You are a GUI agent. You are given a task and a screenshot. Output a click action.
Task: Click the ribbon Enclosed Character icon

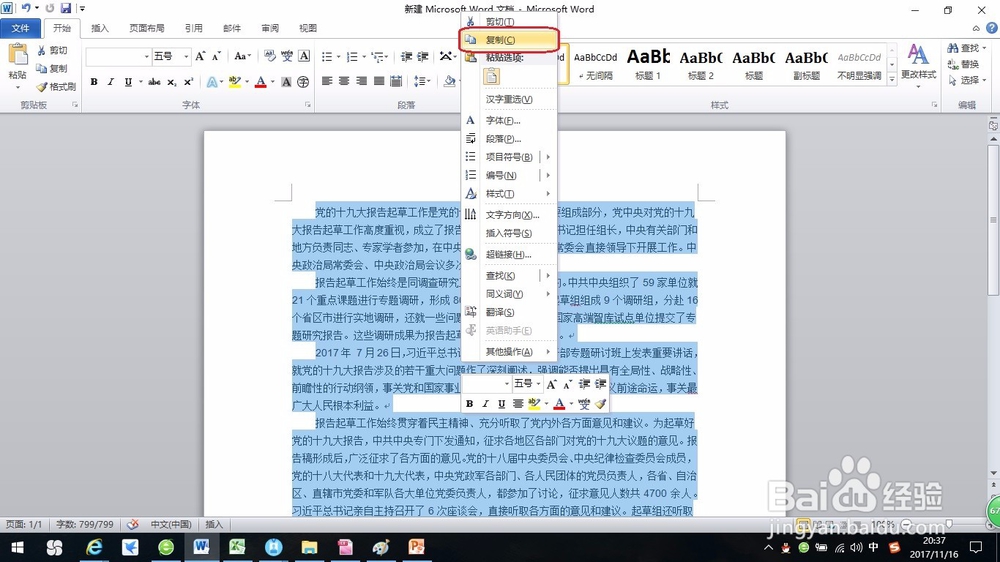point(303,82)
